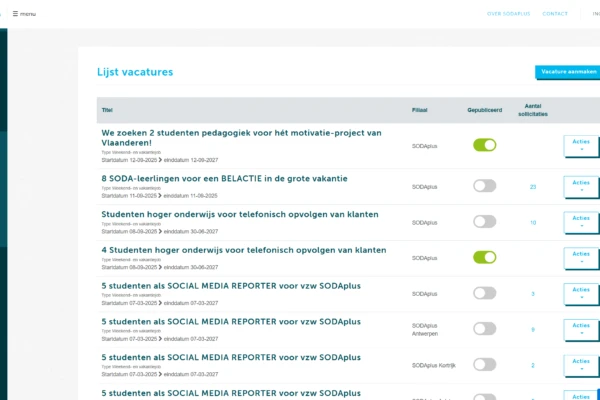This screenshot has height=400, width=600.
Task: Enable publication for the BELACTIE vacancy
Action: click(x=484, y=186)
